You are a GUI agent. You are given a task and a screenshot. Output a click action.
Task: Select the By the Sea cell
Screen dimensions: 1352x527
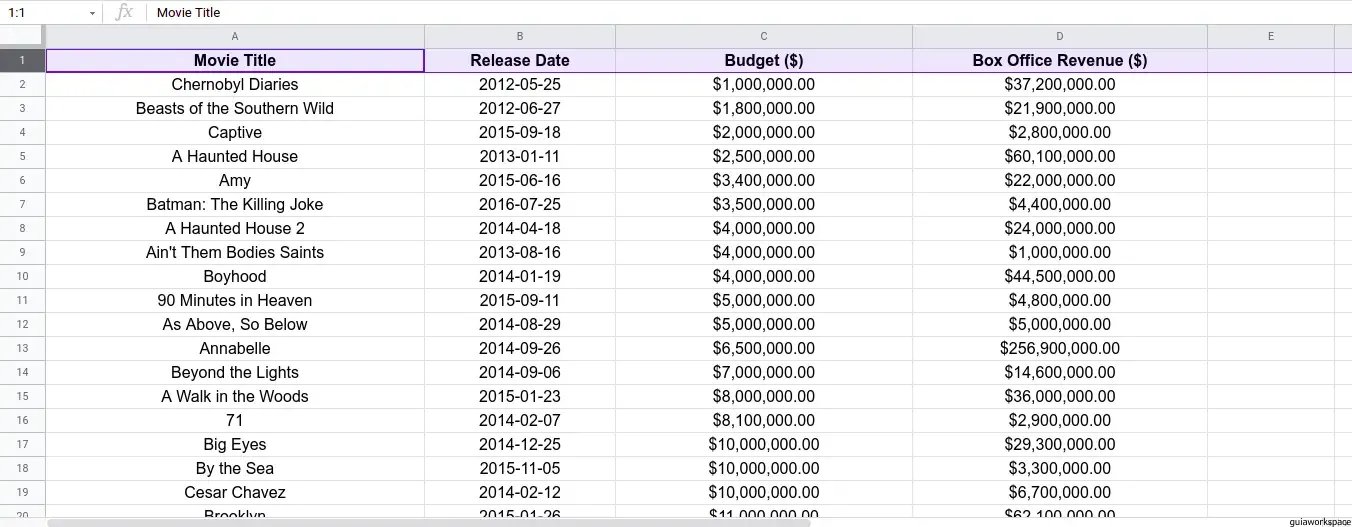click(x=235, y=468)
